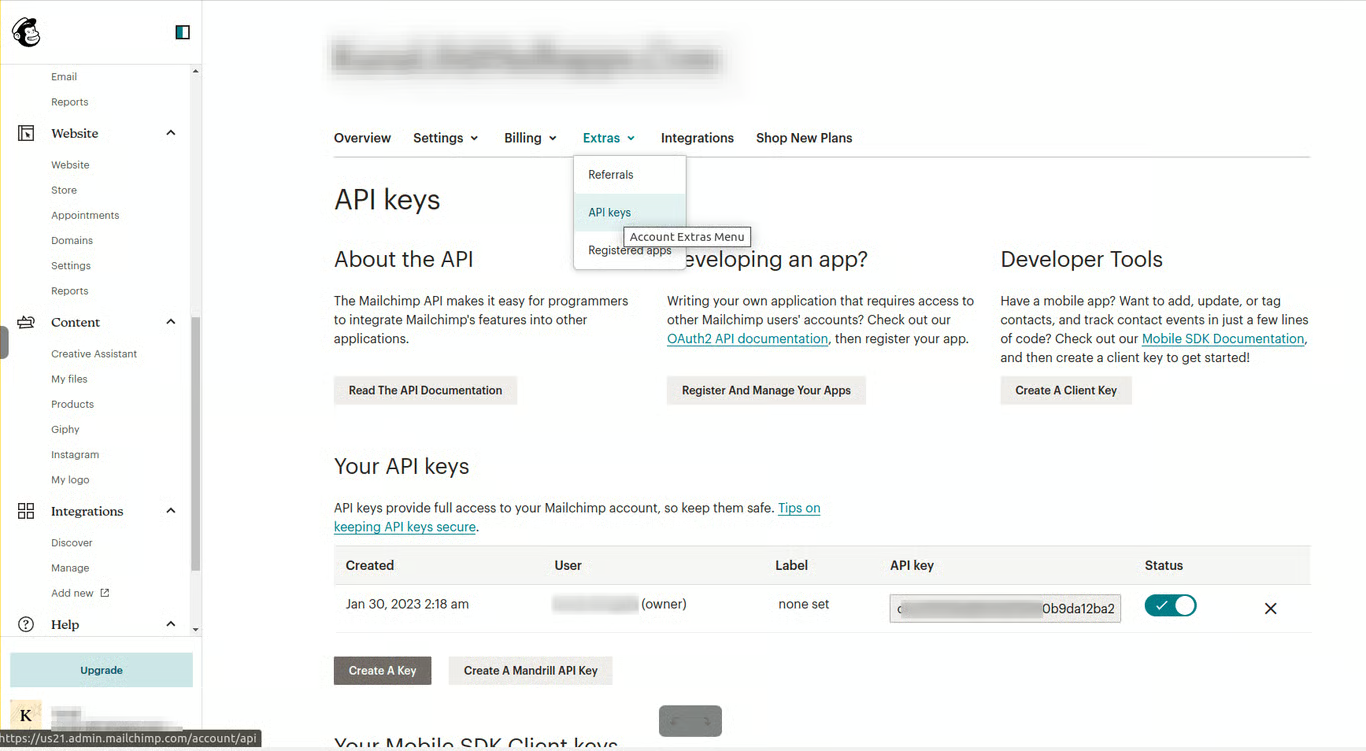Collapse the sidebar using the panel icon
The height and width of the screenshot is (751, 1366).
pos(182,32)
